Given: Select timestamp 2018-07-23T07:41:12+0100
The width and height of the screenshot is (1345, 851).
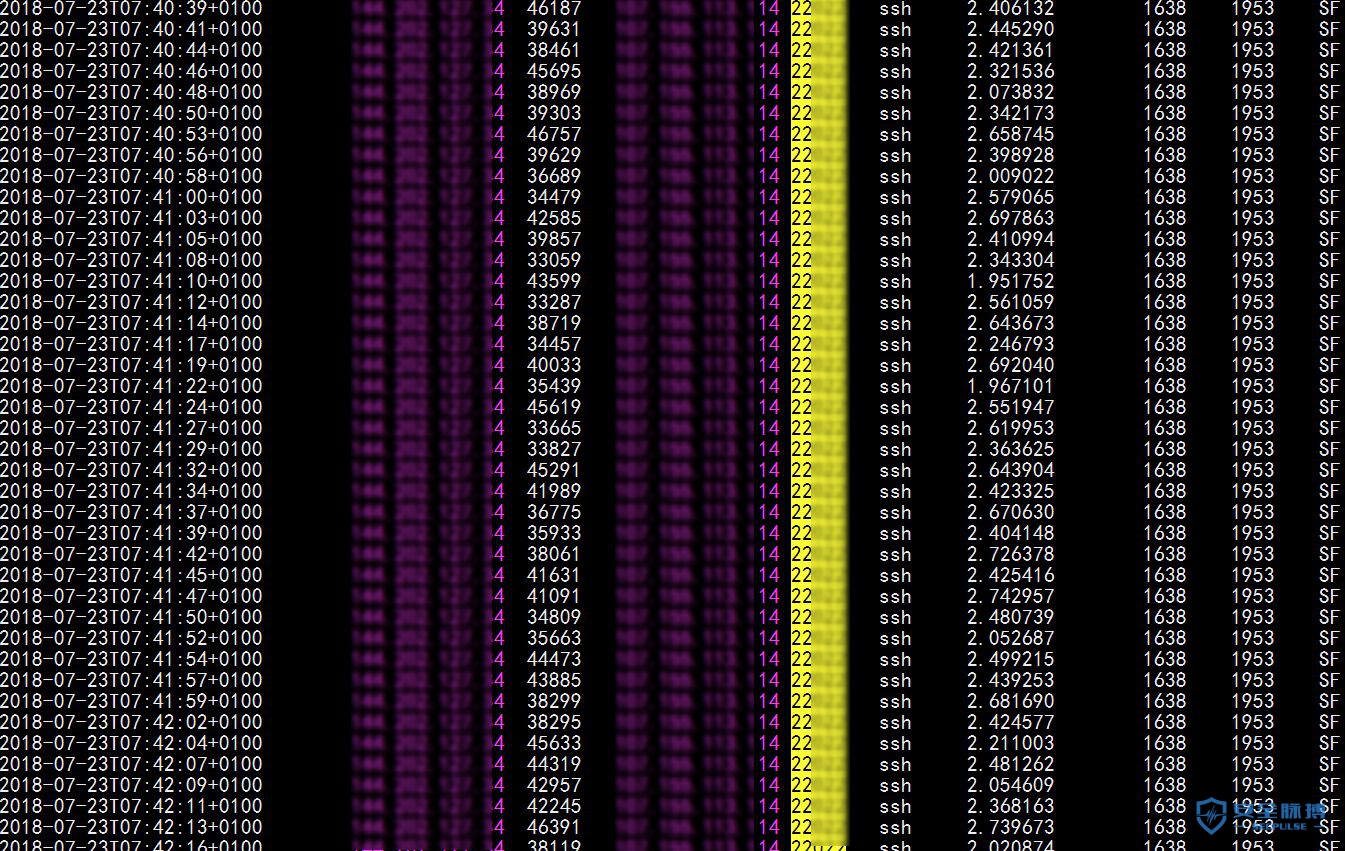Looking at the screenshot, I should (131, 302).
